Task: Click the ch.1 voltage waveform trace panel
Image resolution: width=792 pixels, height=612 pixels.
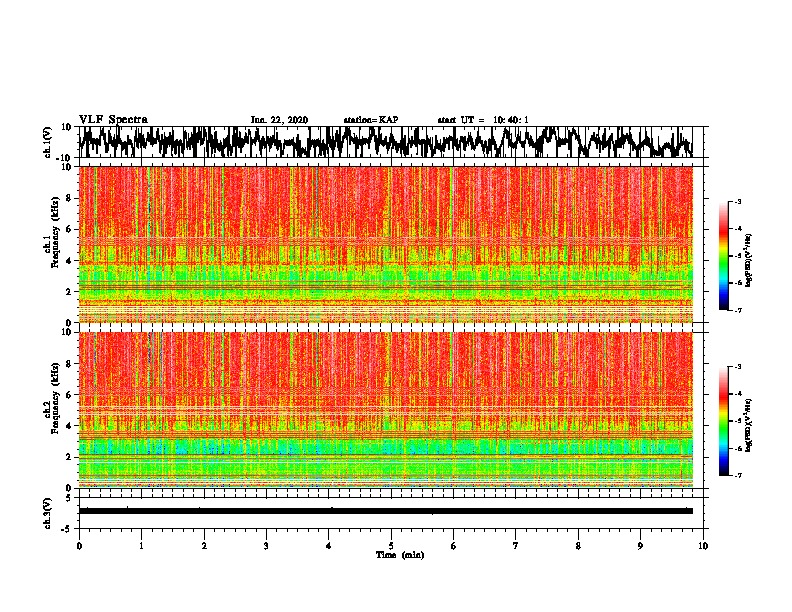Action: [391, 142]
